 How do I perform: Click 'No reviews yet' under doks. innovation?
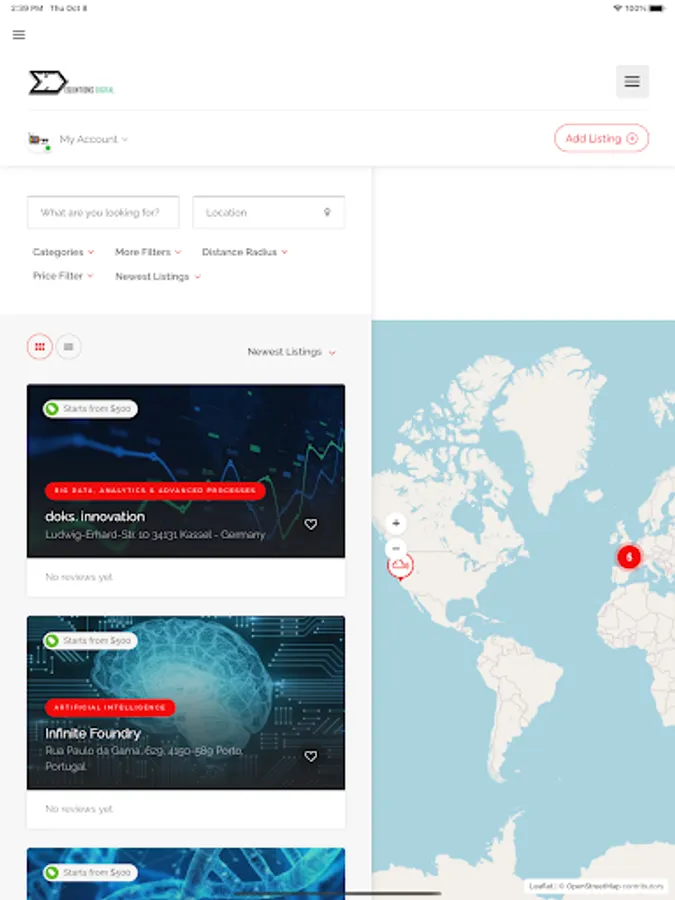79,577
